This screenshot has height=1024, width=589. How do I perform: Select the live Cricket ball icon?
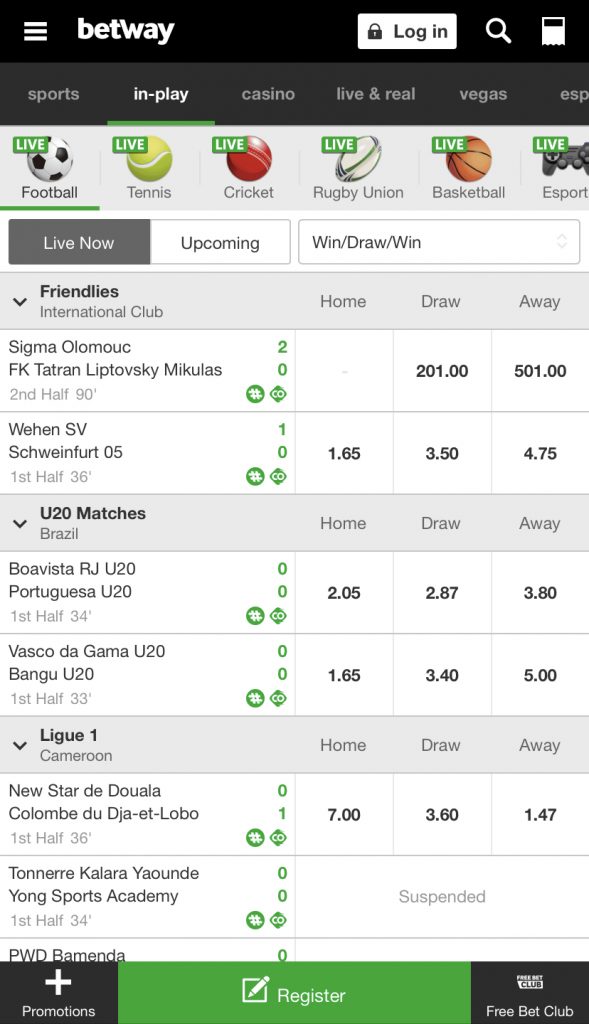pyautogui.click(x=249, y=159)
